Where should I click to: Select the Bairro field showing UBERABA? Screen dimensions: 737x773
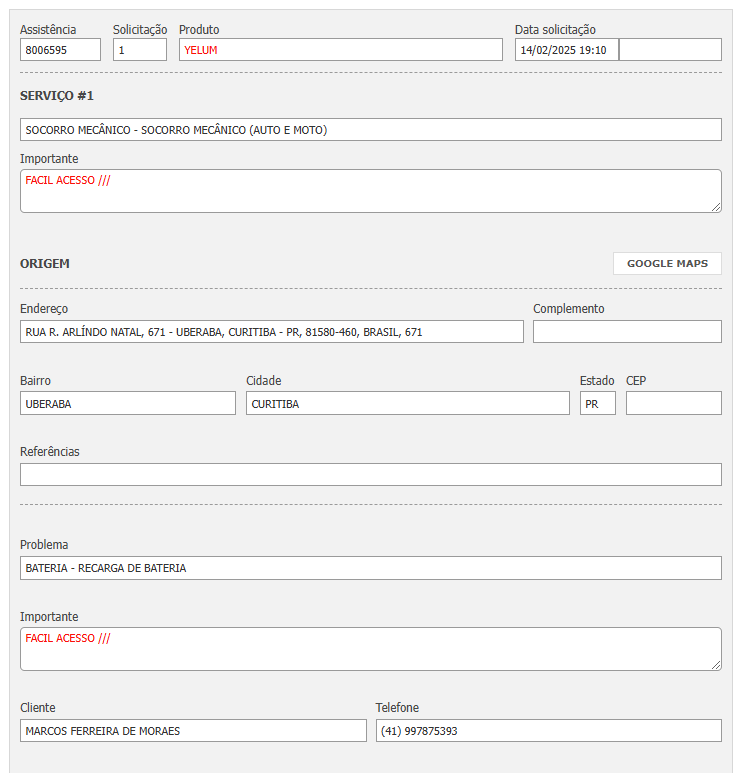pos(128,403)
